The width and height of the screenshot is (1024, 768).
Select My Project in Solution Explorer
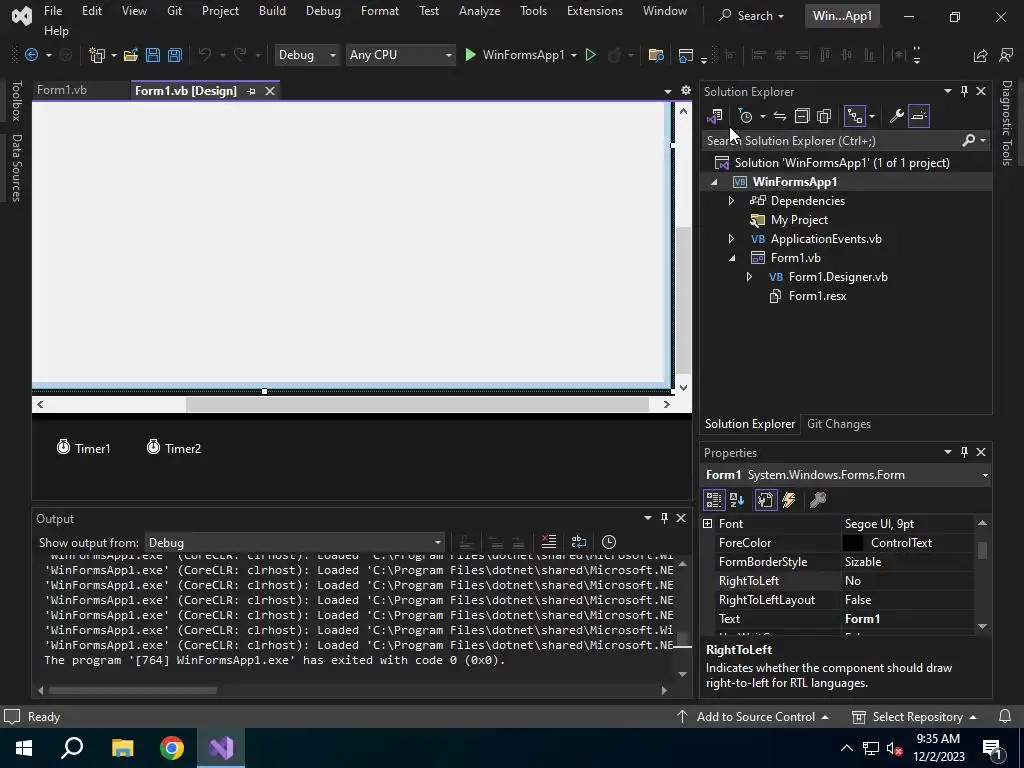(799, 219)
